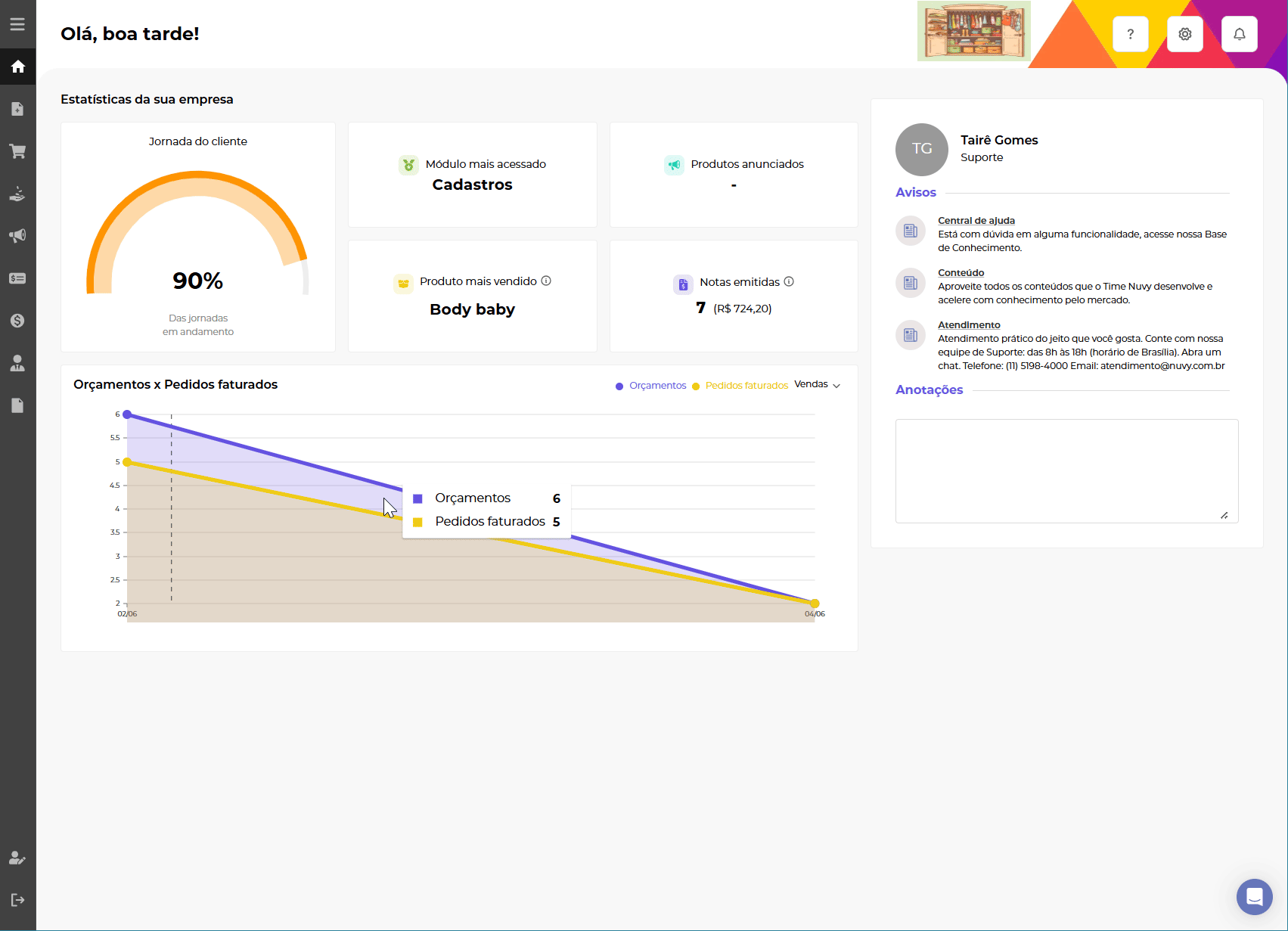Image resolution: width=1288 pixels, height=931 pixels.
Task: Click inside the Anotações text area
Action: coord(1066,470)
